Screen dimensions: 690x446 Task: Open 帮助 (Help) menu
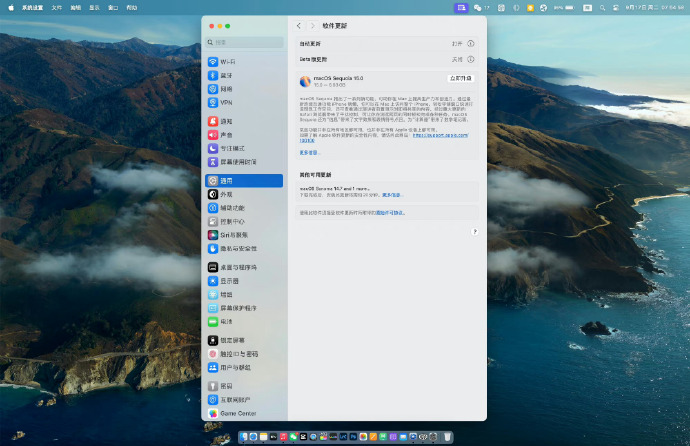(132, 7)
